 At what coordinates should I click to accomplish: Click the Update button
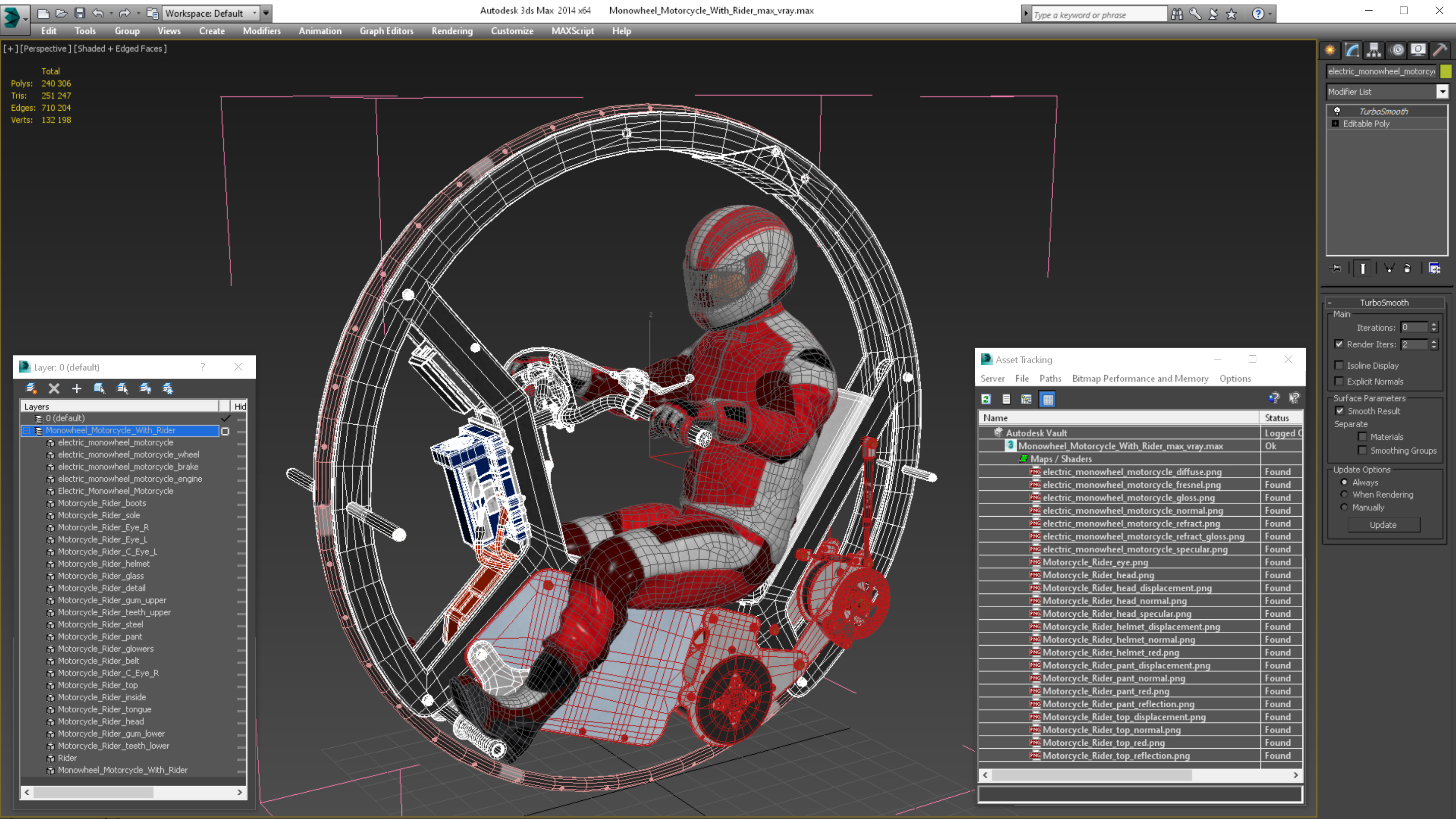coord(1383,525)
